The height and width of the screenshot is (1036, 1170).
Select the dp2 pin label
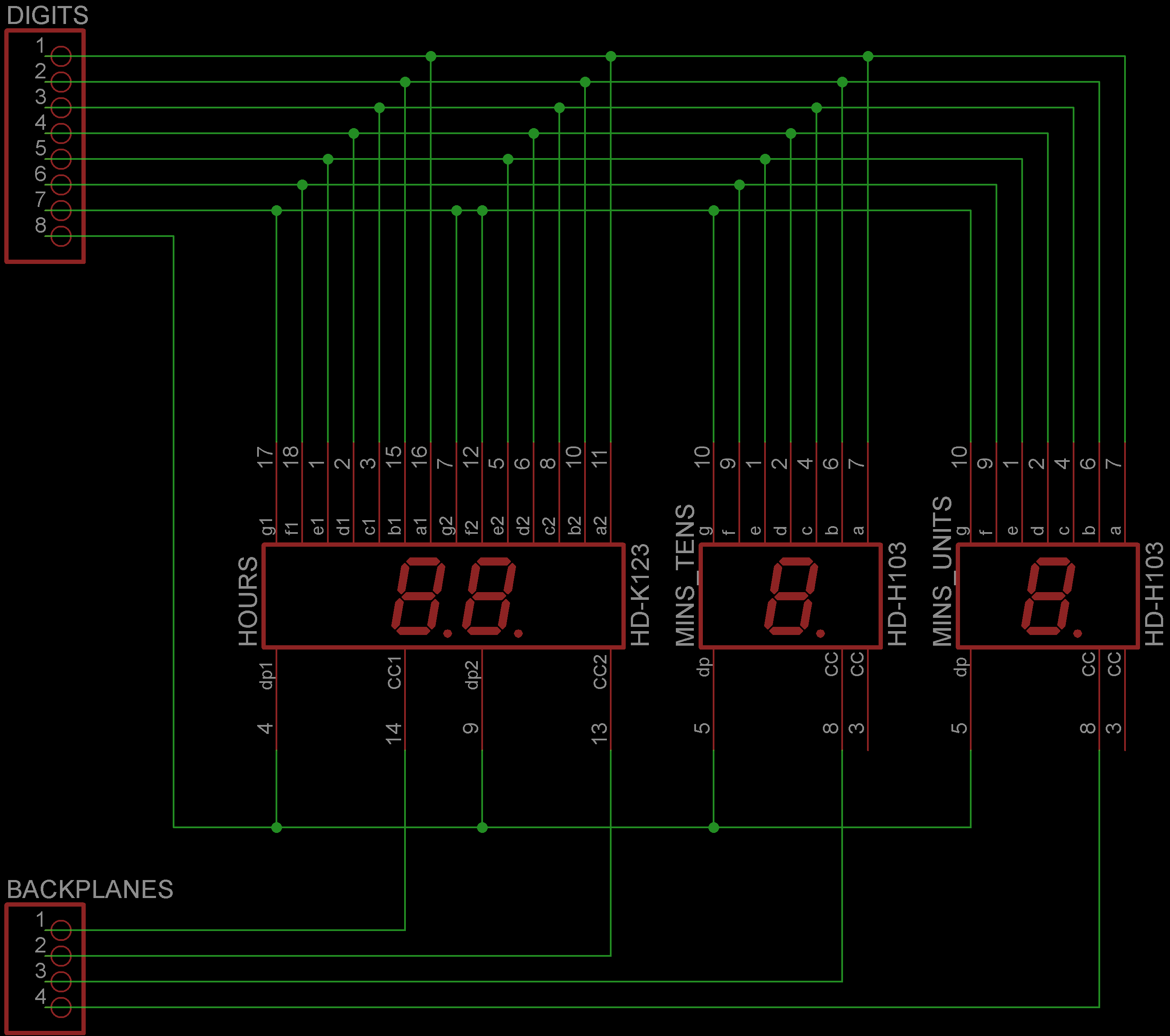472,674
